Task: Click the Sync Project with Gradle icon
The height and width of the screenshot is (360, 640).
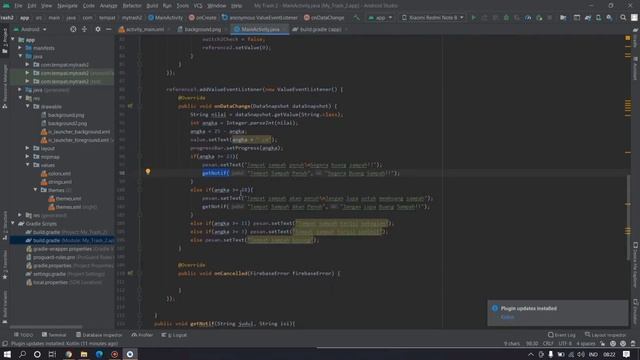Action: 588,18
